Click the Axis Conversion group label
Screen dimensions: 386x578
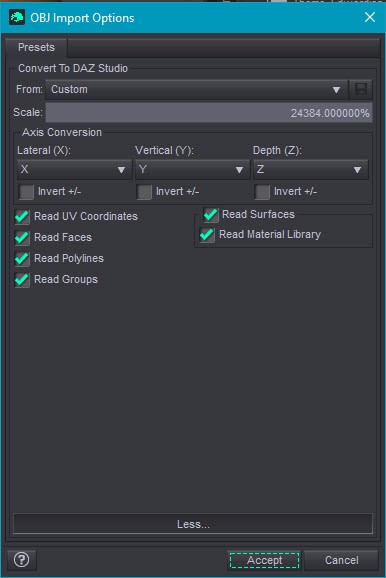(x=62, y=132)
